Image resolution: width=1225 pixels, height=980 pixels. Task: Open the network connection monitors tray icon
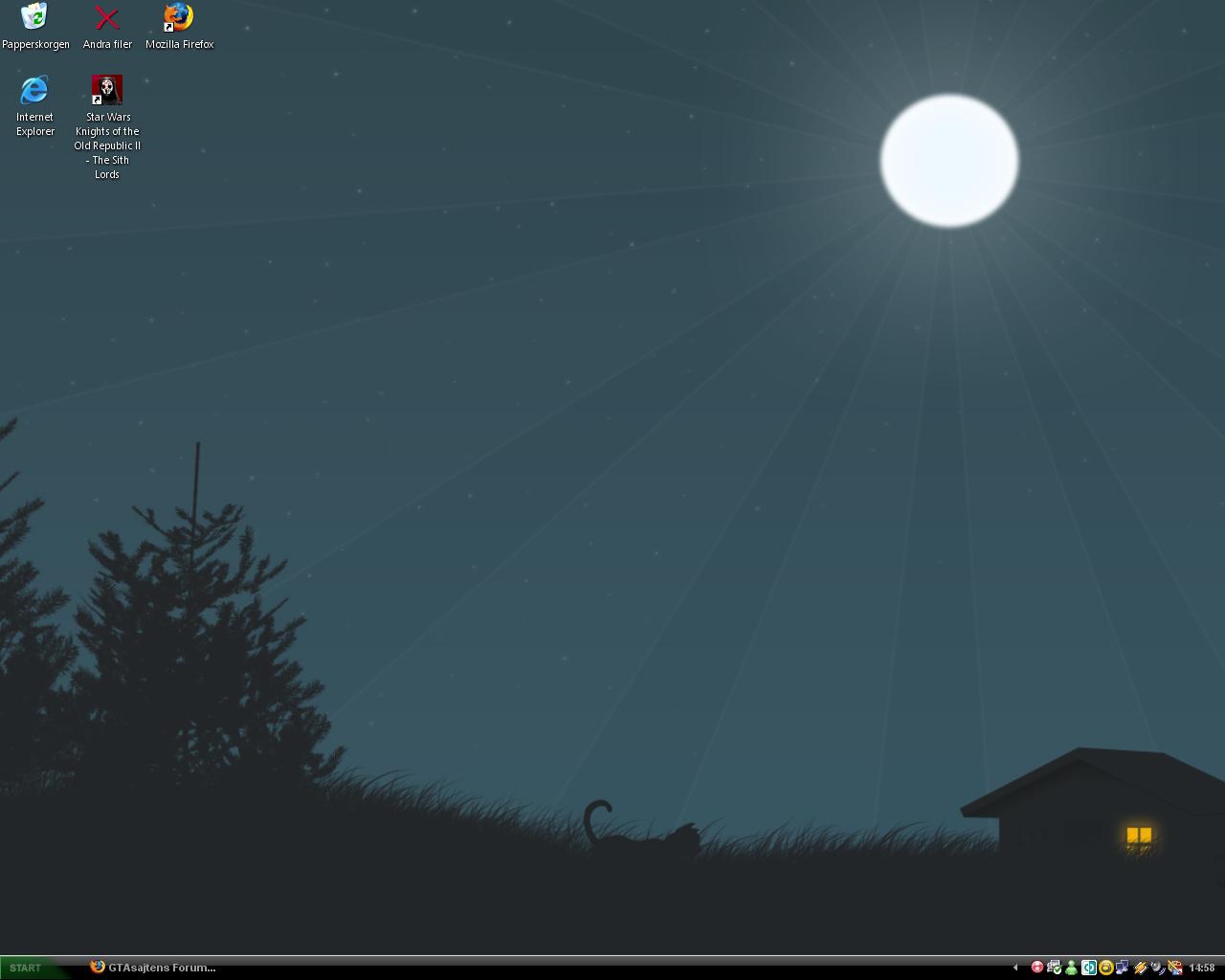[x=1122, y=968]
